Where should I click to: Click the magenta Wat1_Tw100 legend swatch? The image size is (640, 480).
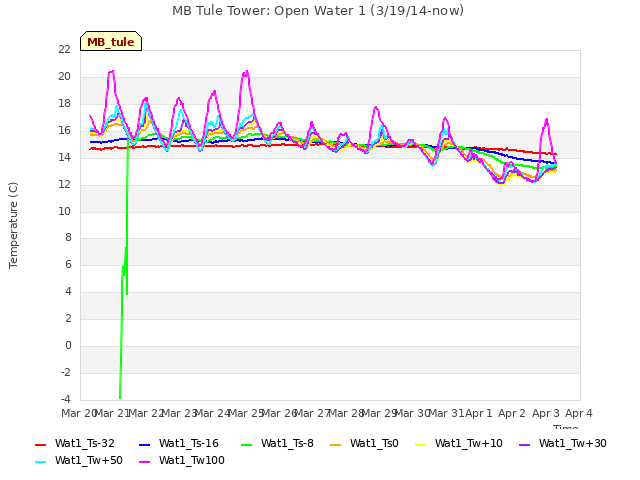144,462
